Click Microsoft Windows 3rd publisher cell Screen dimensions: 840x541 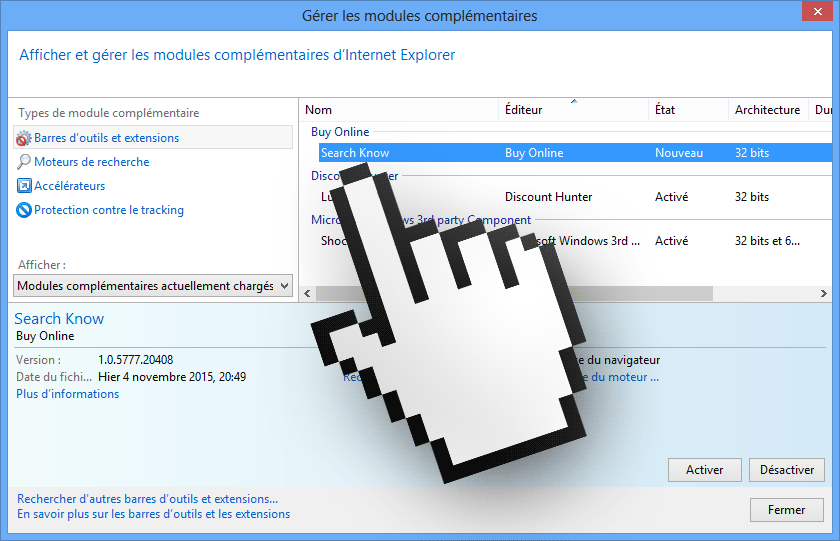[x=587, y=241]
